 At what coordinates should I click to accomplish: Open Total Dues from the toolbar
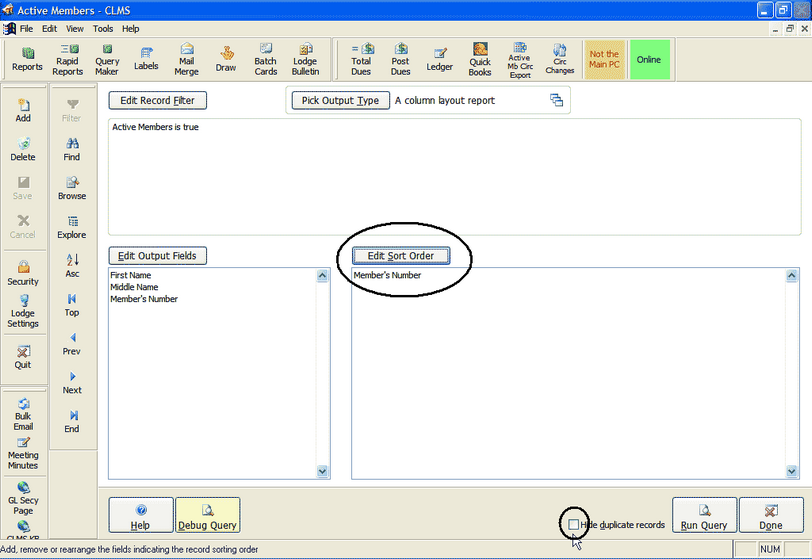coord(361,59)
